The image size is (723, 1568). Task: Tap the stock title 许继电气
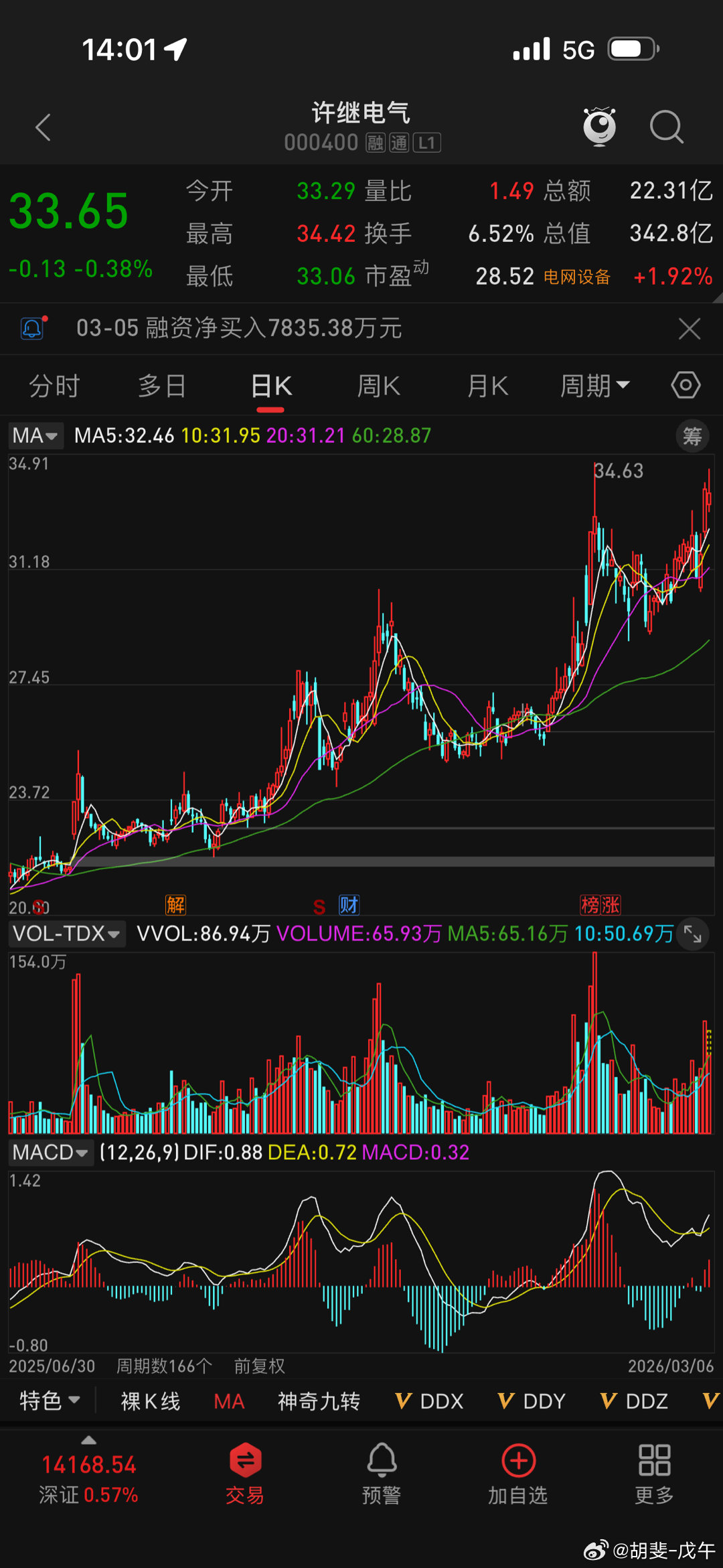[361, 112]
